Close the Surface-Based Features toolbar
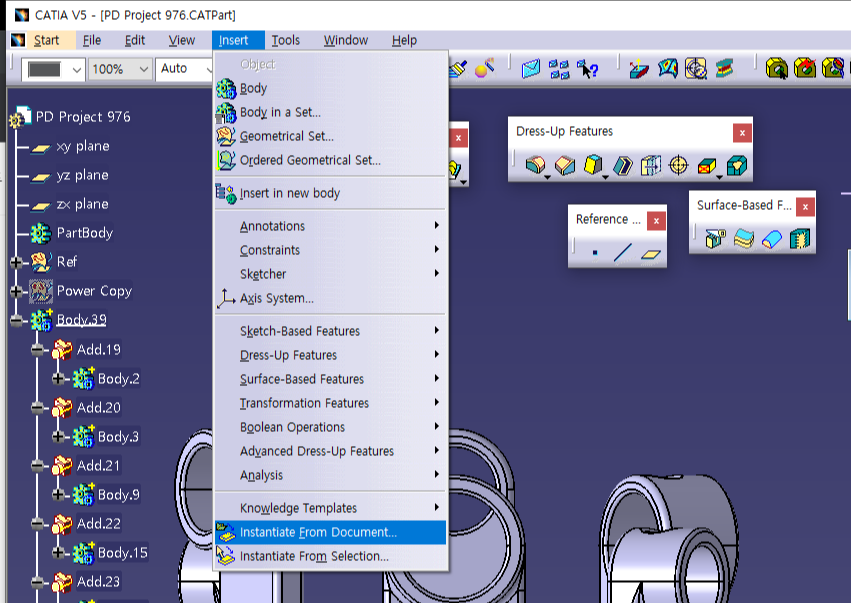This screenshot has height=603, width=851. point(805,207)
